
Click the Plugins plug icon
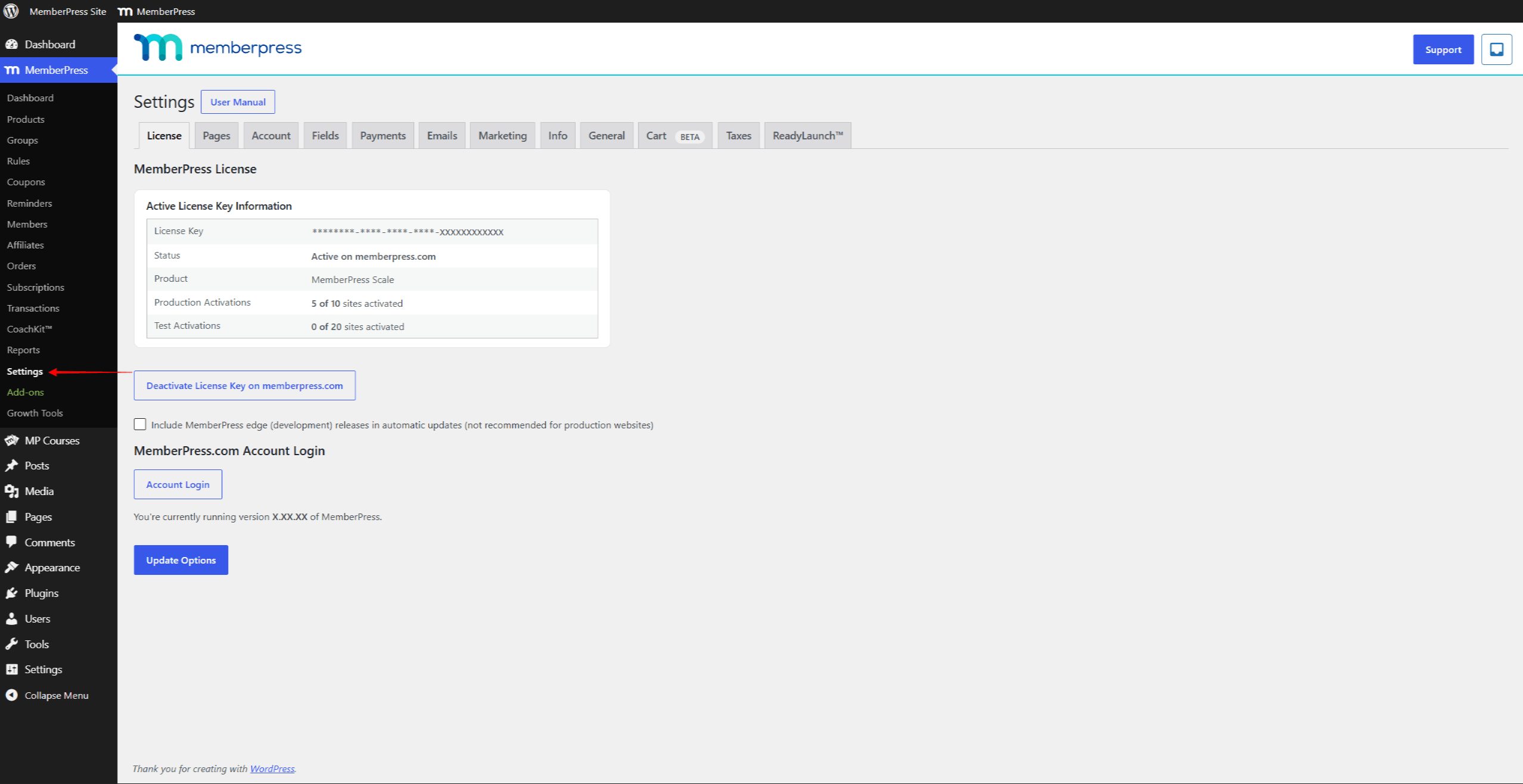[11, 593]
